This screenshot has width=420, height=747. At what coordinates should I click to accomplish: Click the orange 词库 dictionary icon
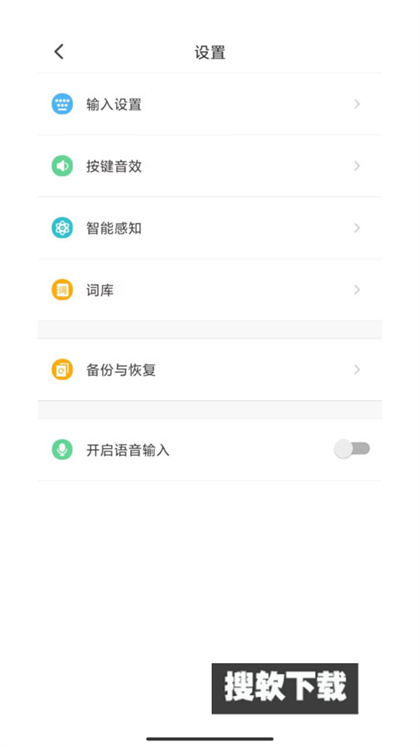(62, 290)
